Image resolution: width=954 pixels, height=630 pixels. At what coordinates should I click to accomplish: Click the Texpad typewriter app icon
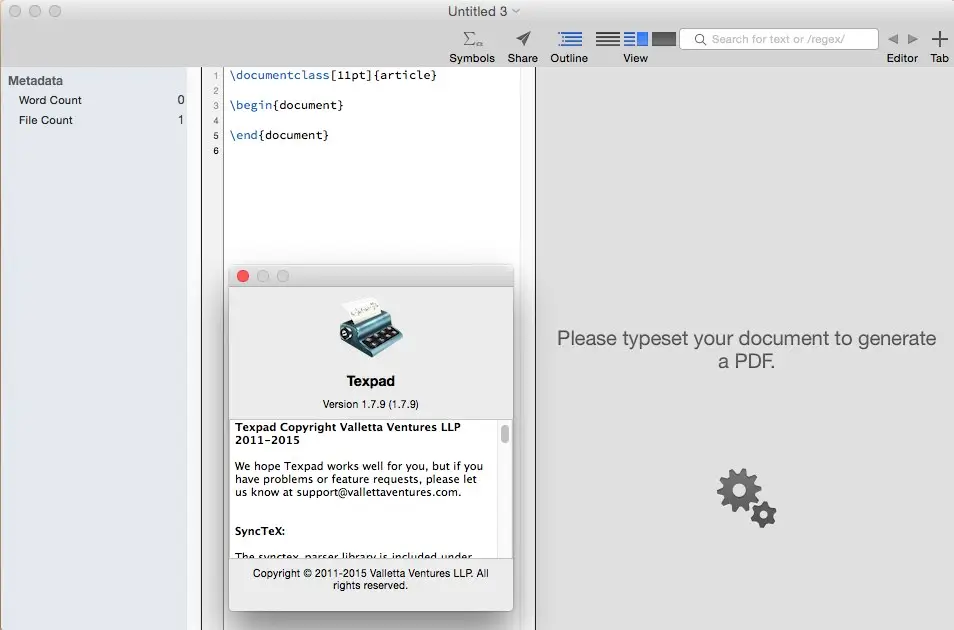371,327
